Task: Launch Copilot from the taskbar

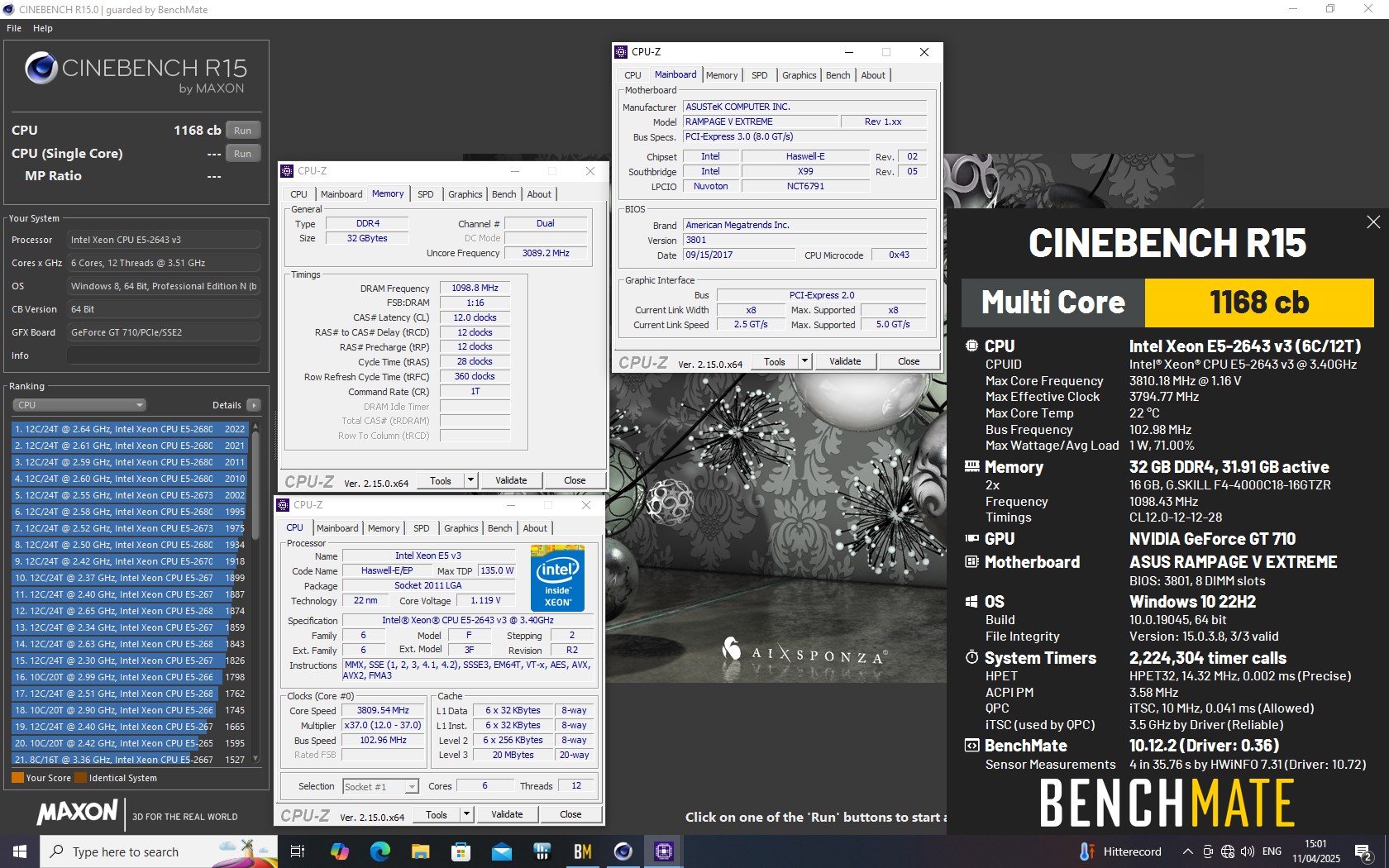Action: [x=340, y=851]
